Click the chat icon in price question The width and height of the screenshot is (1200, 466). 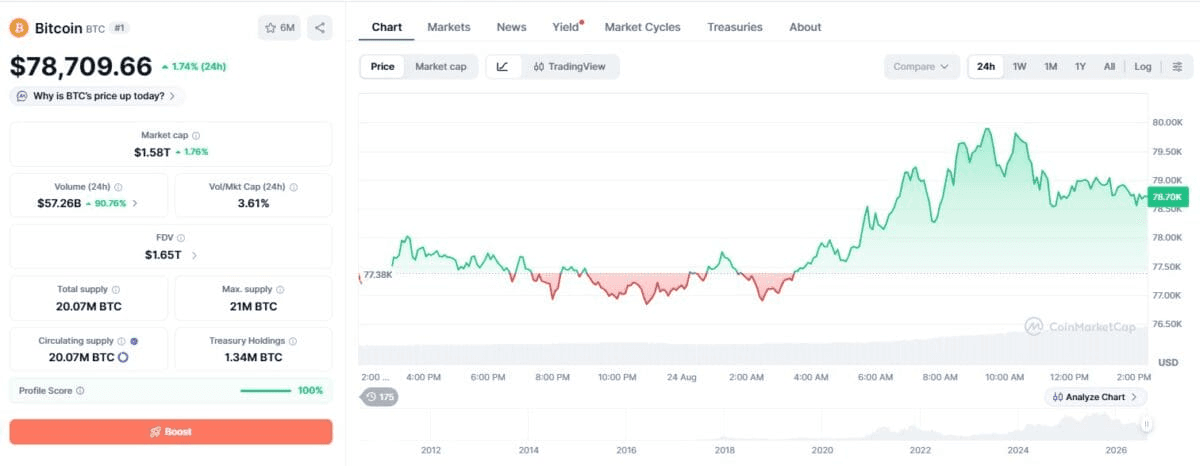[22, 96]
